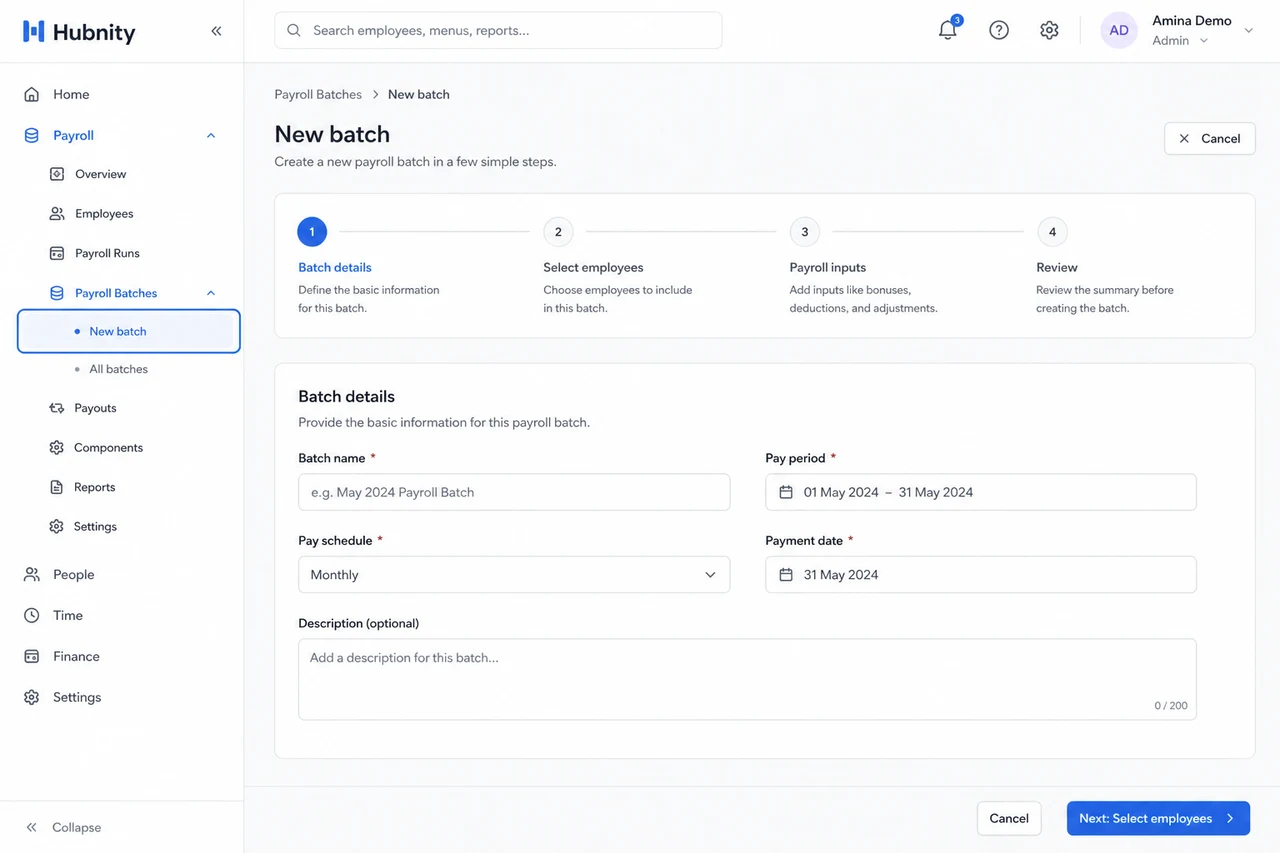Click the Collapse button at sidebar bottom
Screen dimensions: 1280x853
coord(64,827)
